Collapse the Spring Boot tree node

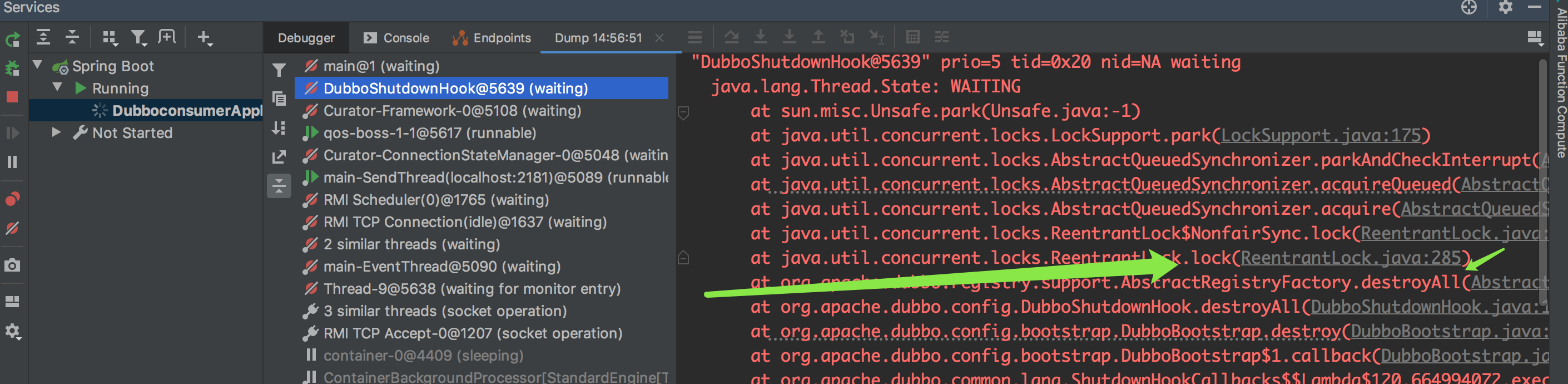(38, 65)
